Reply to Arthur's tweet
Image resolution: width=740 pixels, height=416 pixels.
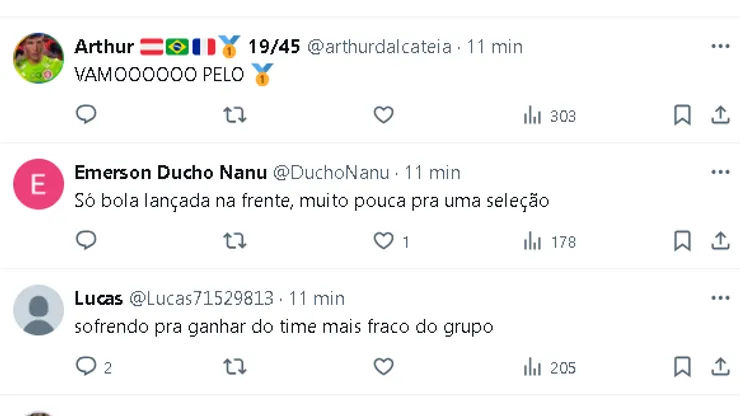coord(87,115)
